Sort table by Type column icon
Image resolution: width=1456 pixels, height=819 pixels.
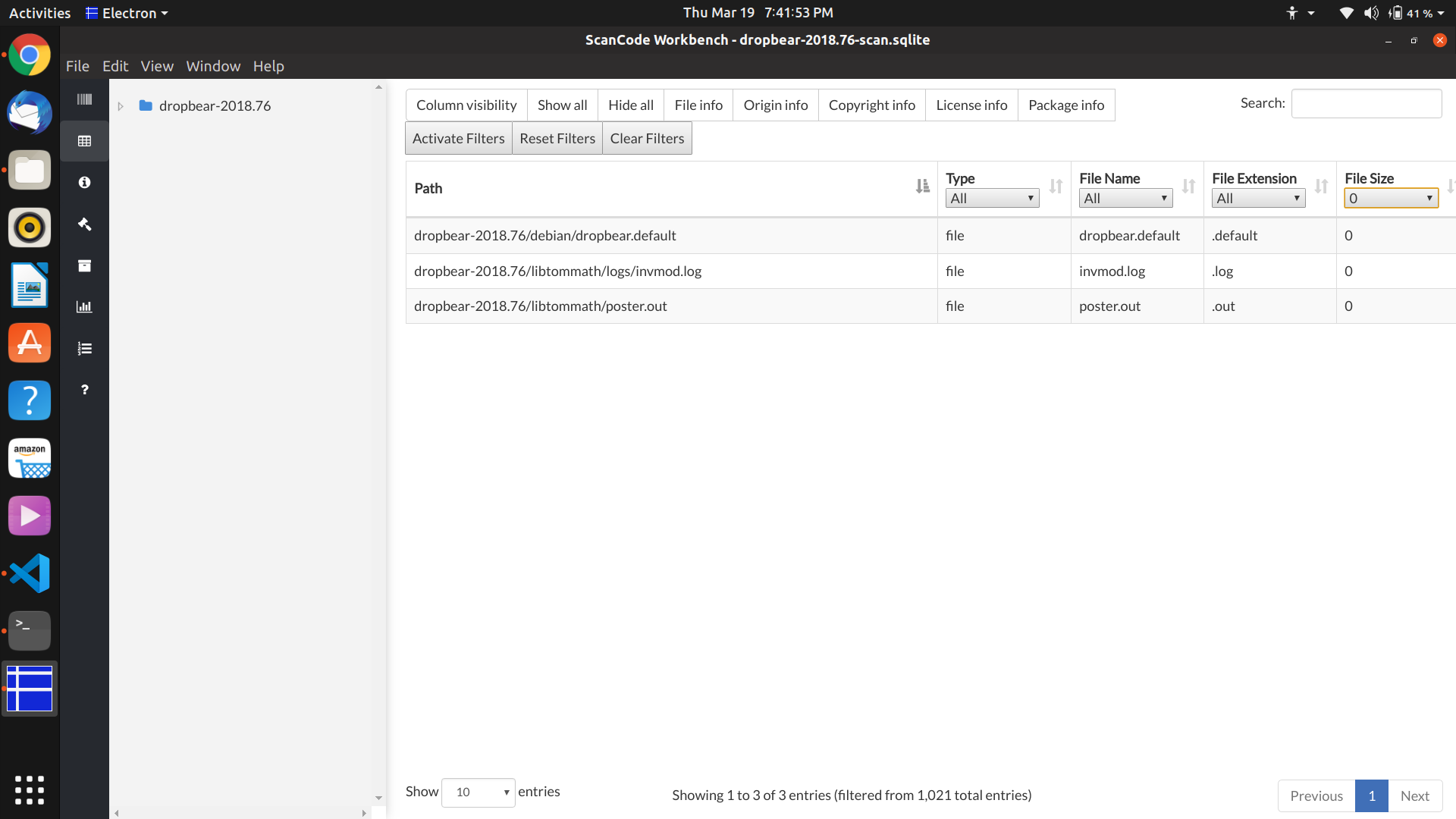tap(1056, 187)
